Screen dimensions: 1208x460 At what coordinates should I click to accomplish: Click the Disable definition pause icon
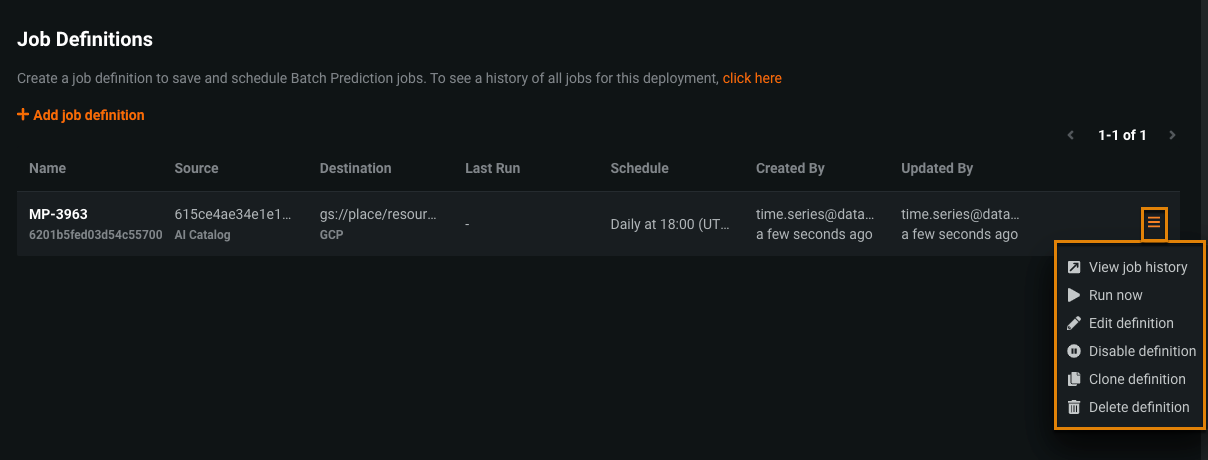pos(1074,351)
